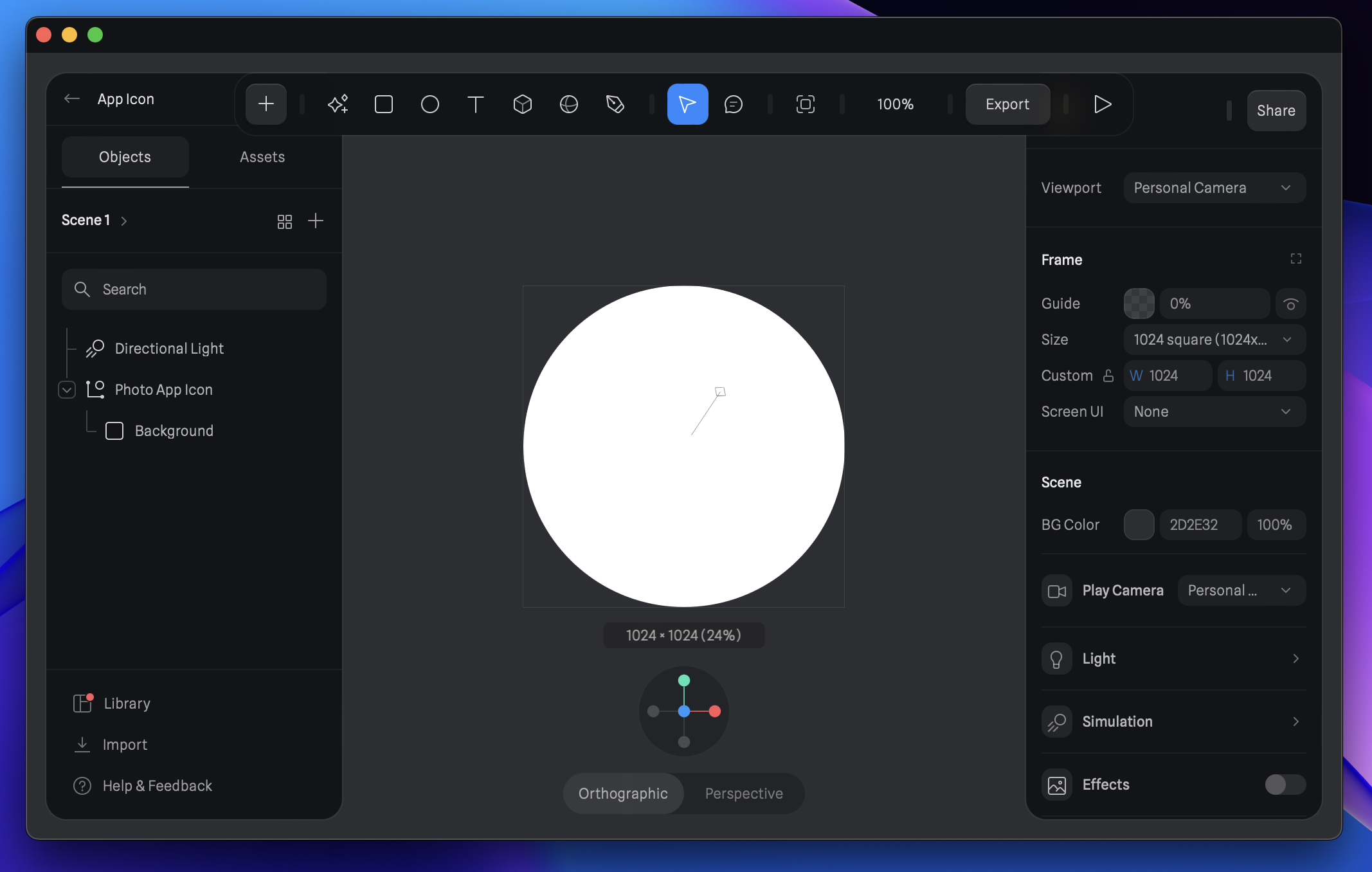This screenshot has width=1372, height=872.
Task: Switch to Perspective view mode
Action: pyautogui.click(x=744, y=793)
